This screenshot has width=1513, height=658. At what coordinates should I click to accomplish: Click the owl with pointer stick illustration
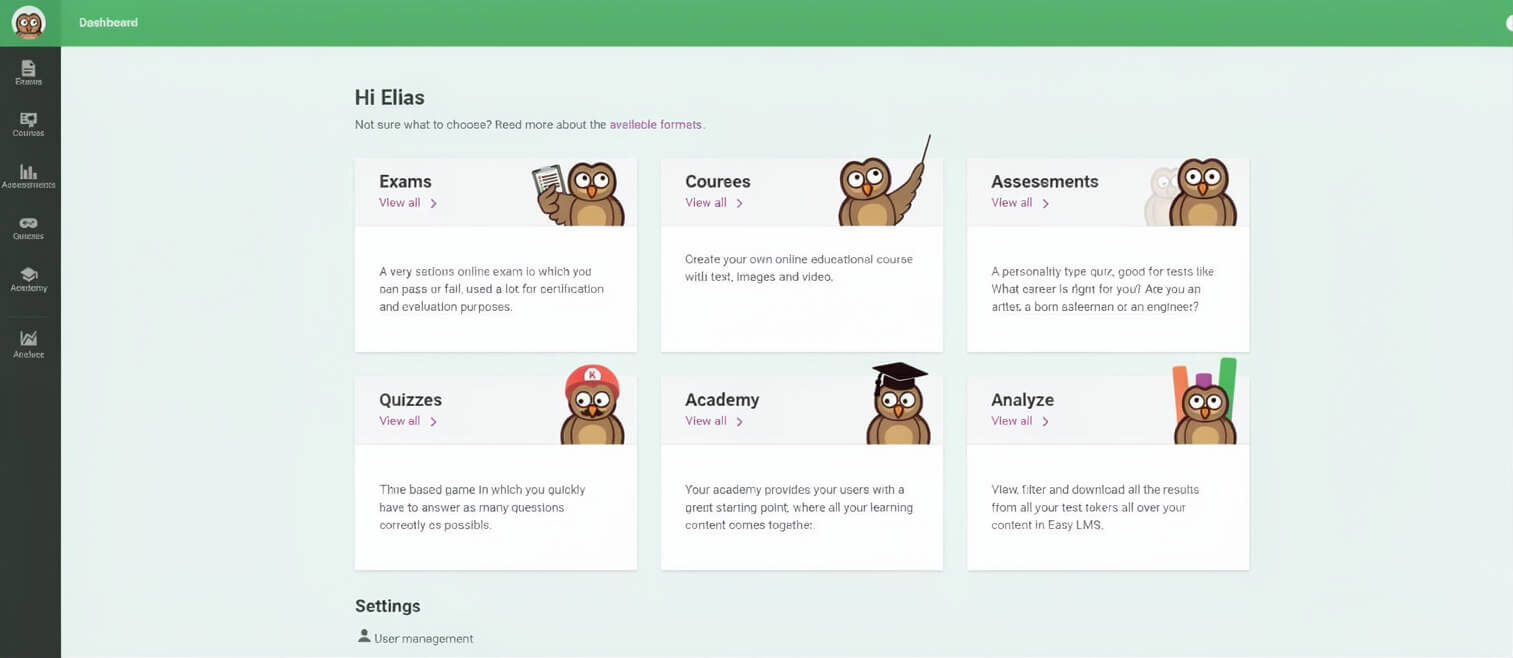click(884, 183)
